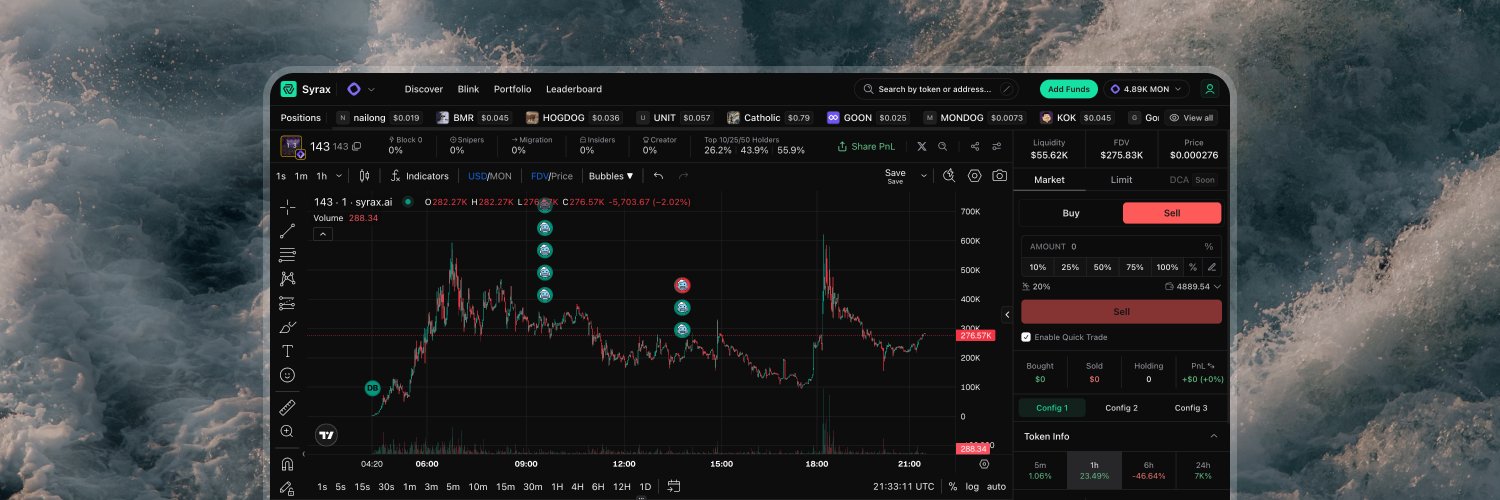Open the emoji icons tool
Viewport: 1500px width, 500px height.
[x=288, y=375]
